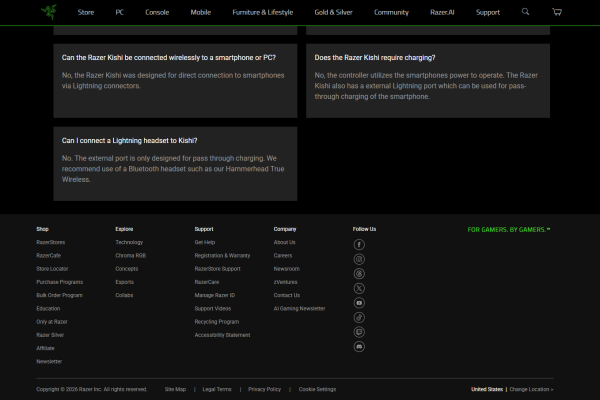Open RazerStore Support link
The height and width of the screenshot is (400, 600).
pos(217,269)
